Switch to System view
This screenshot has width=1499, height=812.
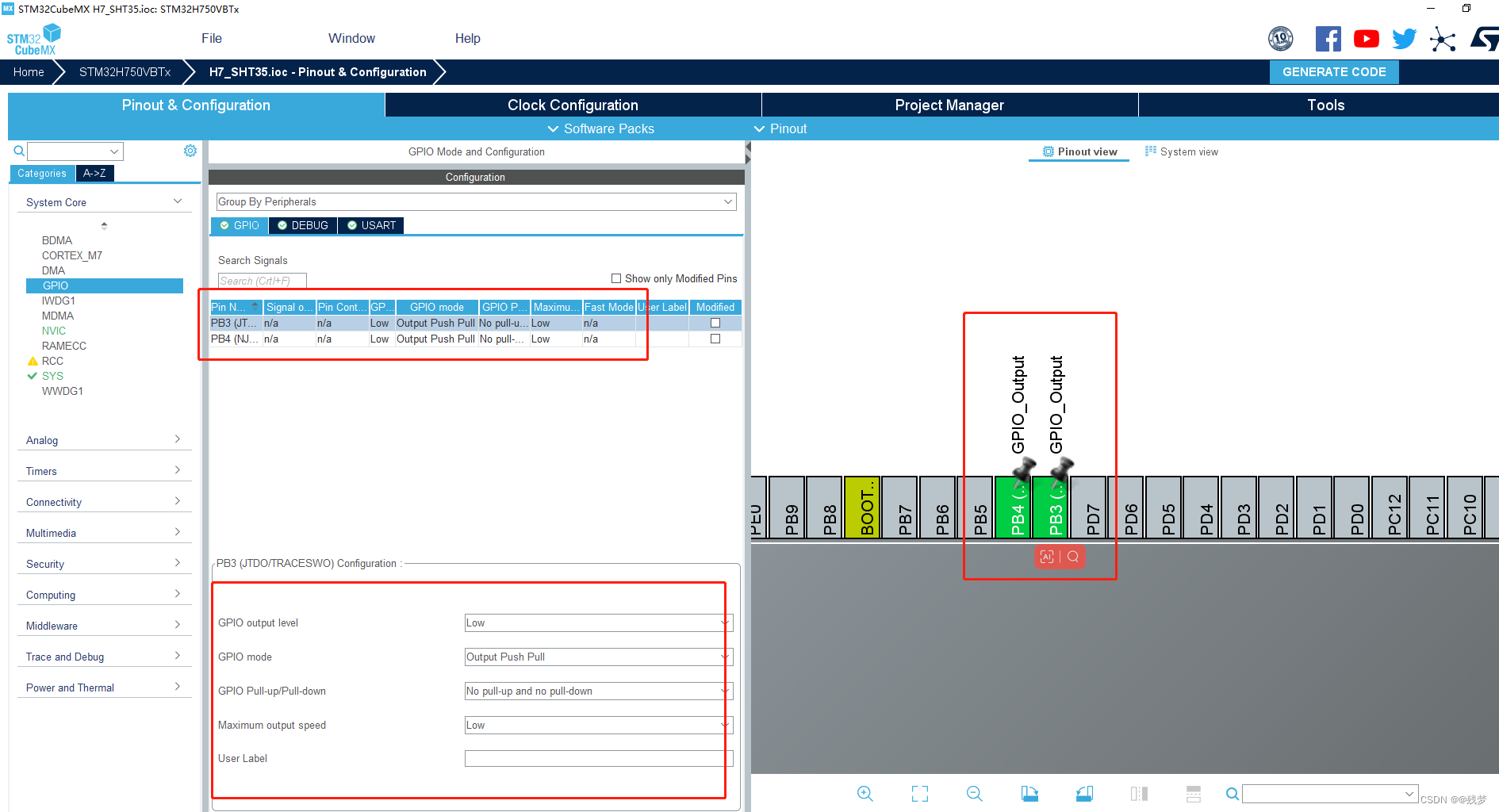coord(1182,151)
